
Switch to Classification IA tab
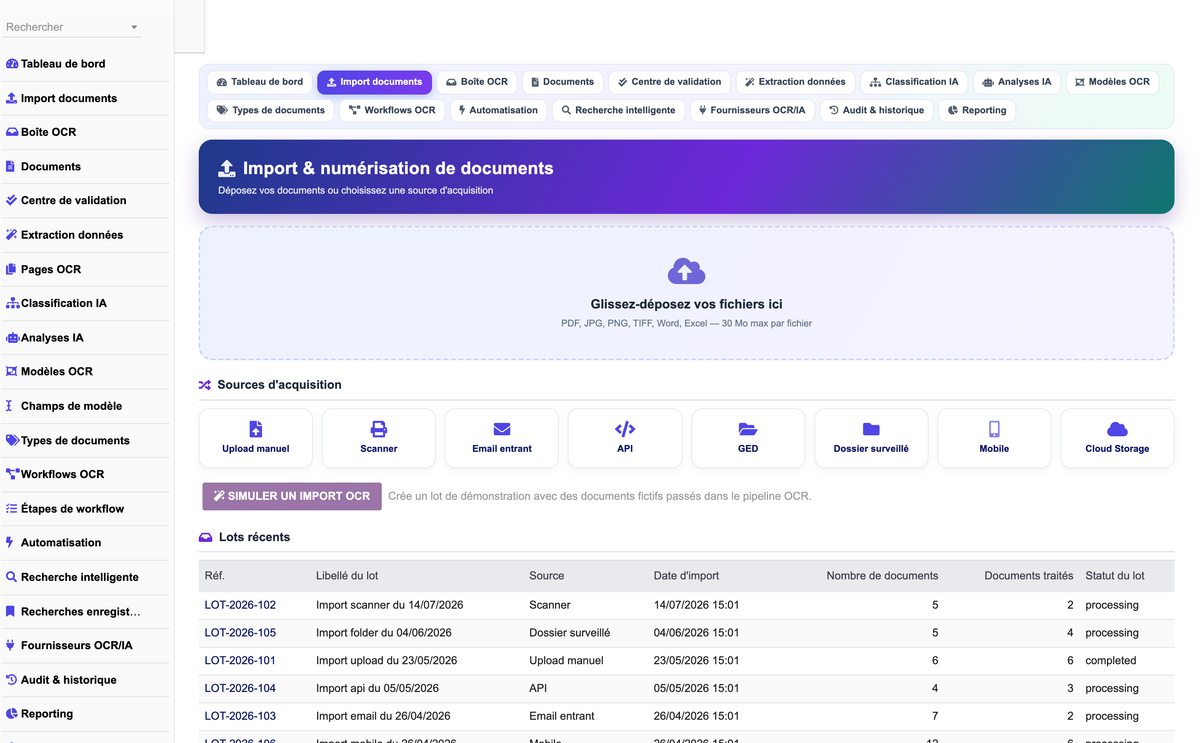click(914, 82)
